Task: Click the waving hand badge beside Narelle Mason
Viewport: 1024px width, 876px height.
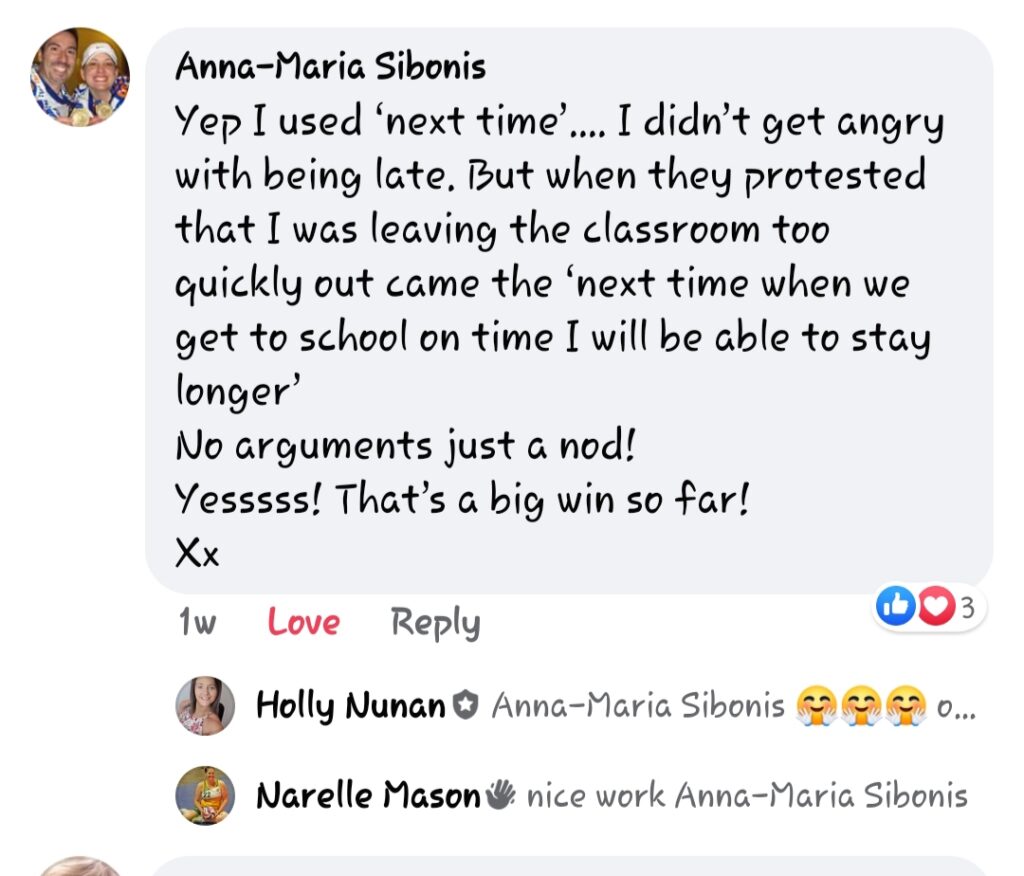Action: click(501, 795)
